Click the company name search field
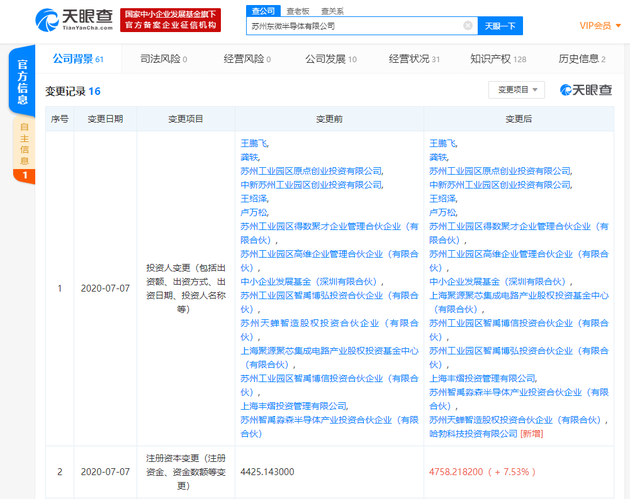 coord(350,26)
